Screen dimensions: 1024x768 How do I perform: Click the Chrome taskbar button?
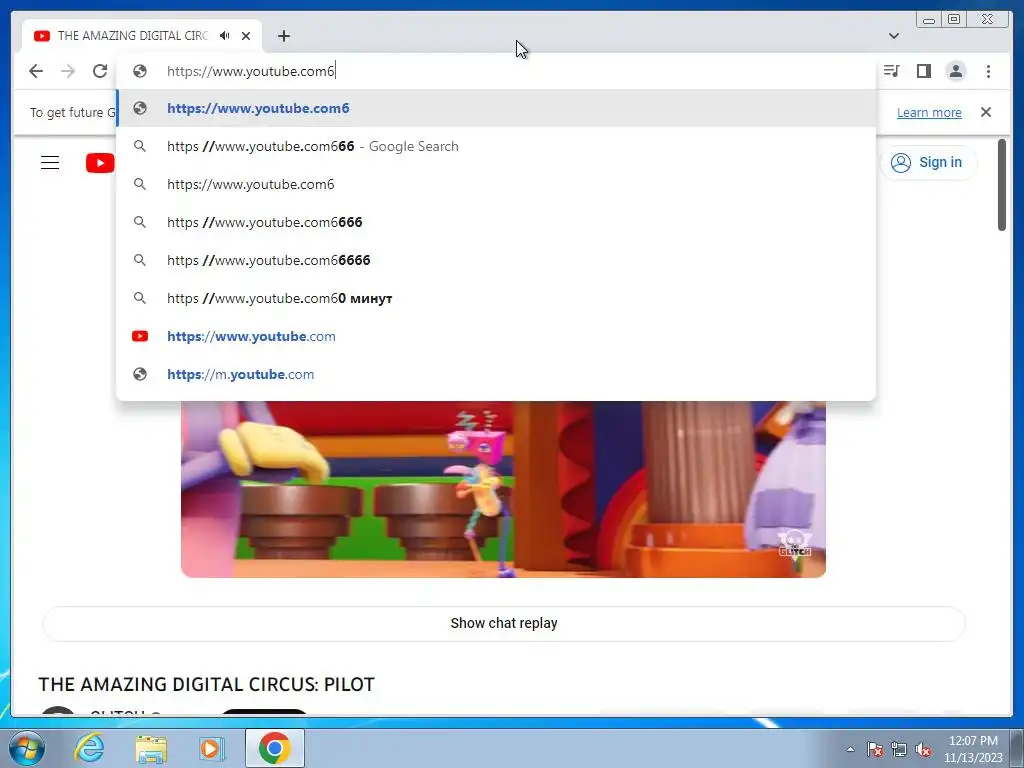pos(274,748)
